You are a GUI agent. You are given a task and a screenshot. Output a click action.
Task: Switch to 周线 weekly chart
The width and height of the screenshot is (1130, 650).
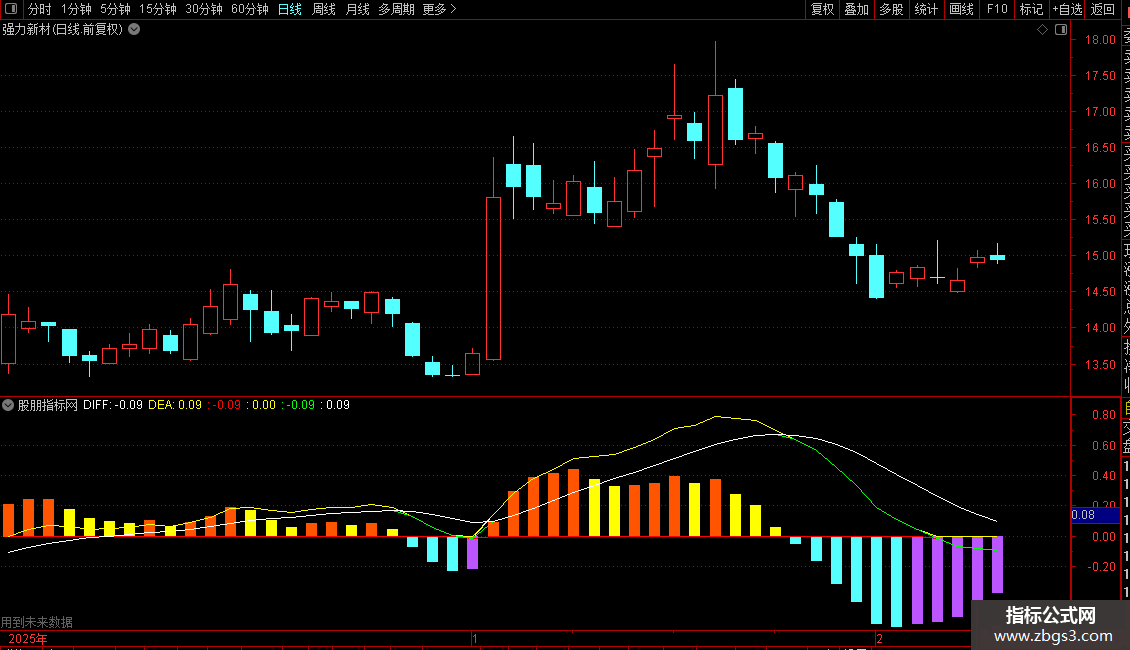(x=324, y=9)
